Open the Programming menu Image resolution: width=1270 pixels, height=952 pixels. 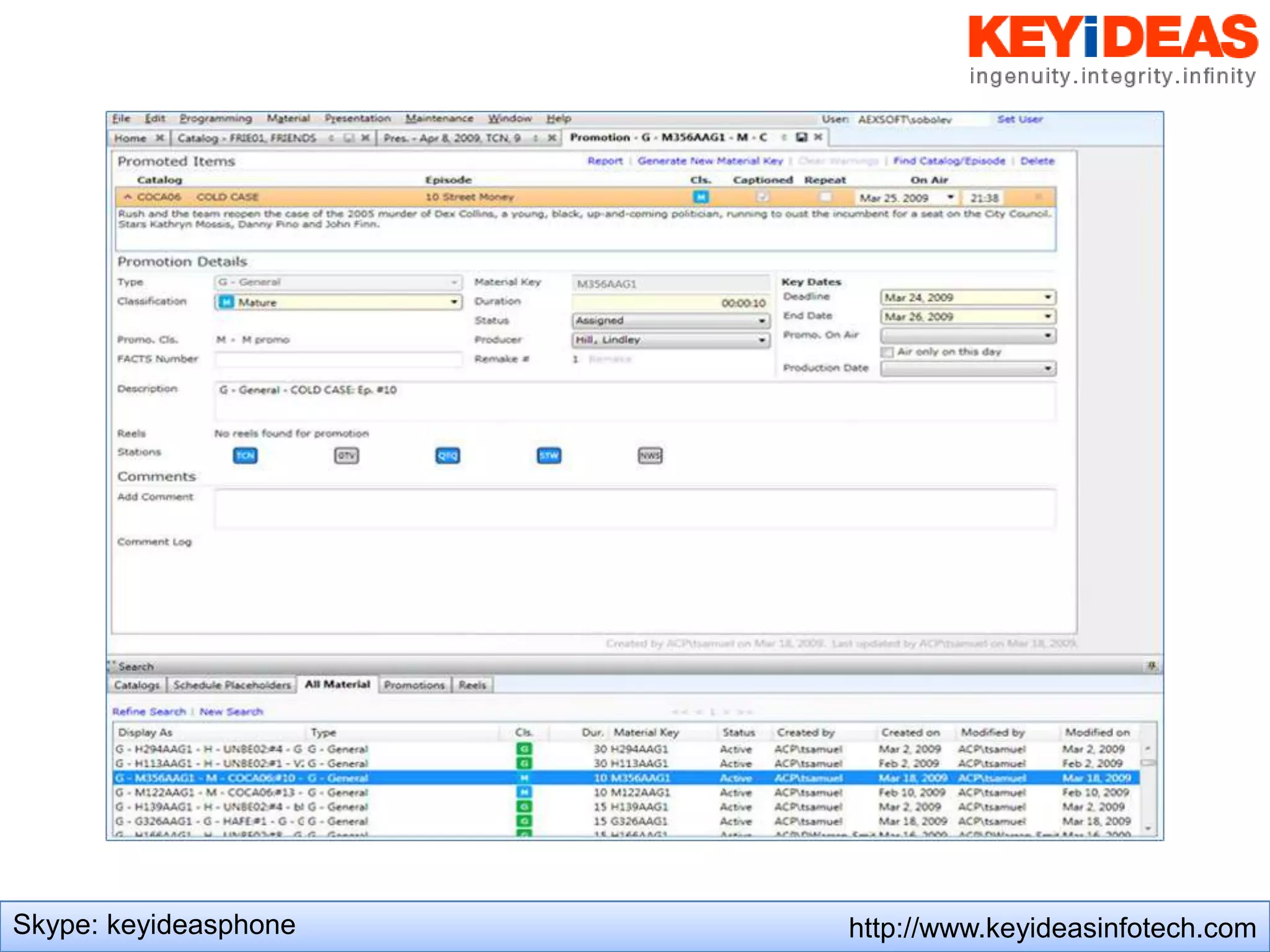216,118
